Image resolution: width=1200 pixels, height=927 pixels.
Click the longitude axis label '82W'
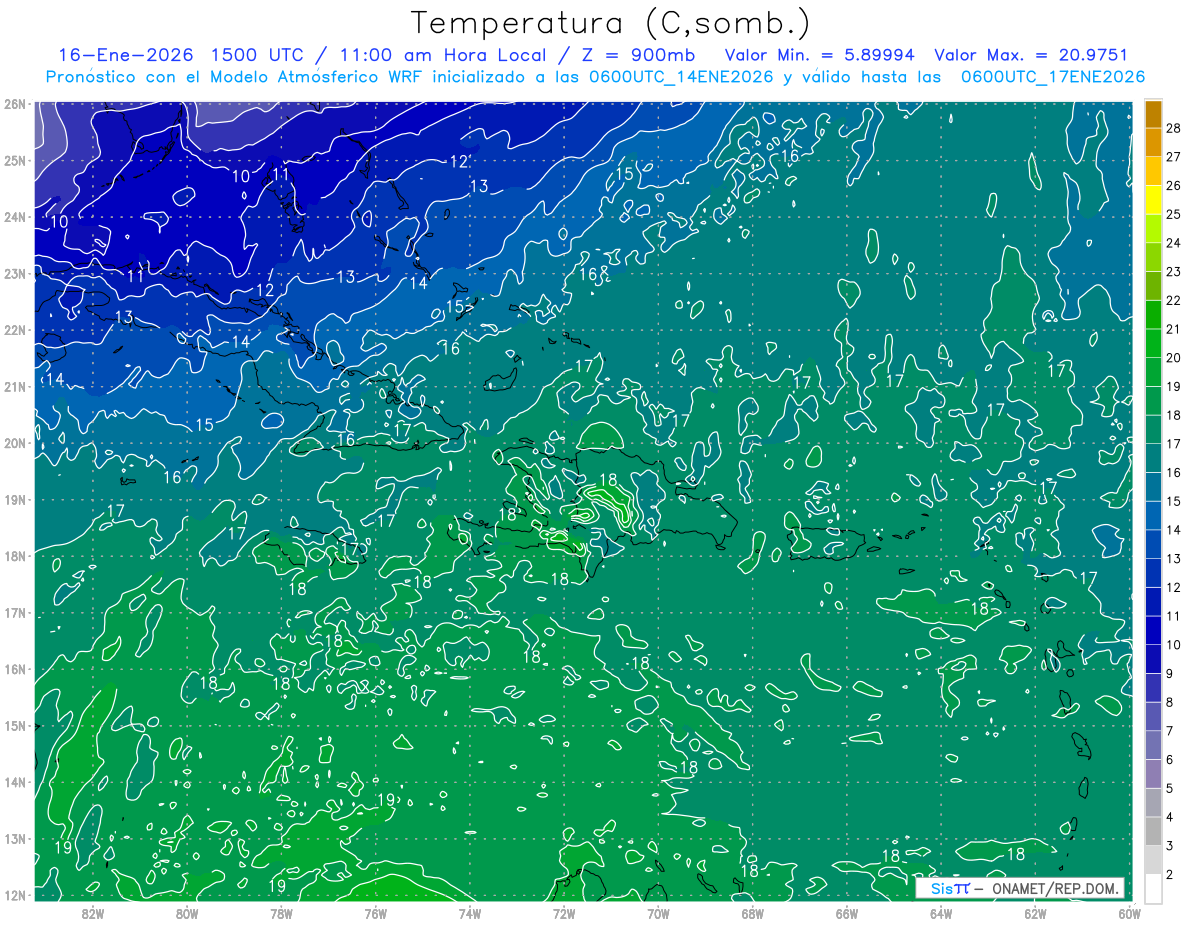(93, 912)
